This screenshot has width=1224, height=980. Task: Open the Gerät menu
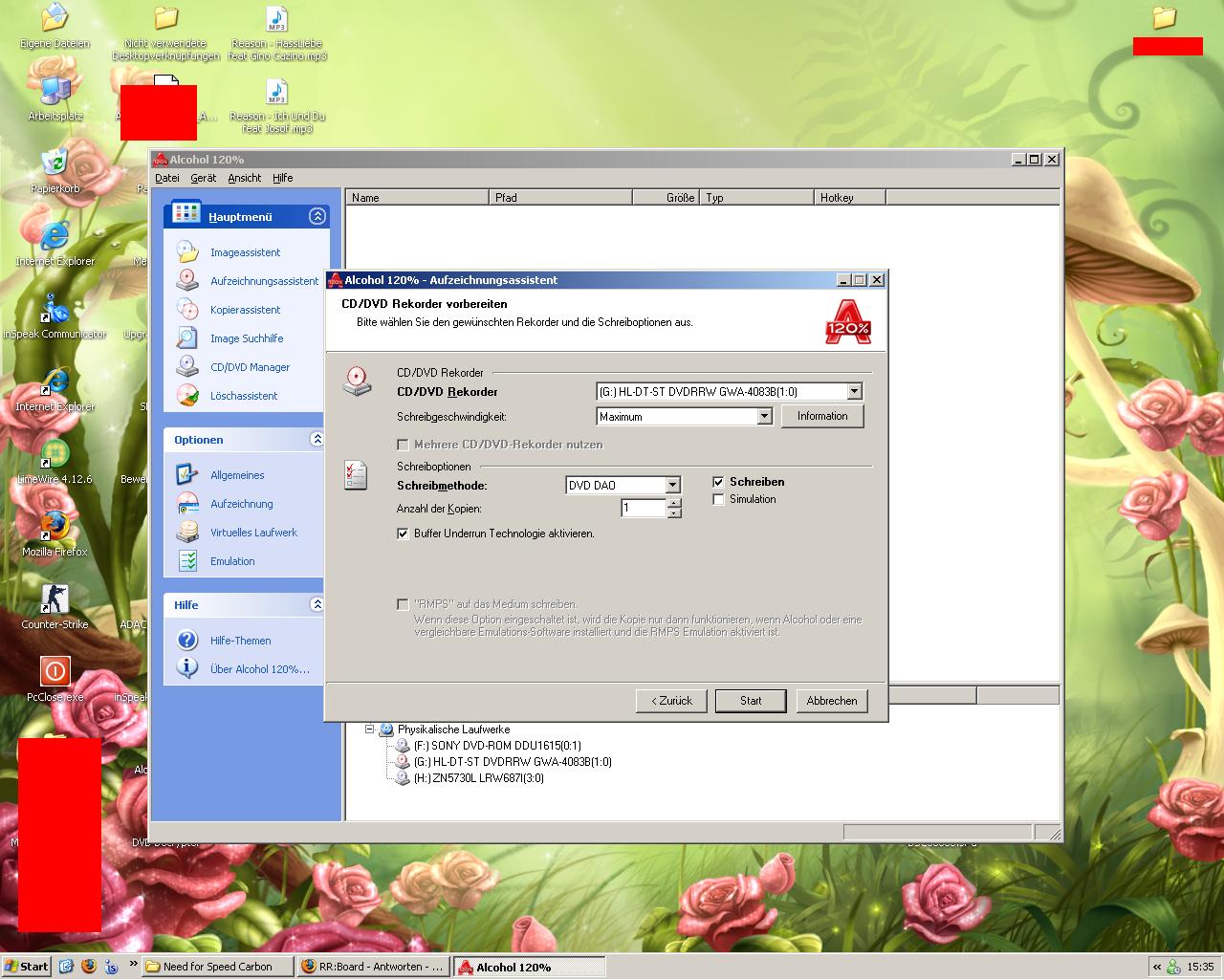[x=204, y=178]
